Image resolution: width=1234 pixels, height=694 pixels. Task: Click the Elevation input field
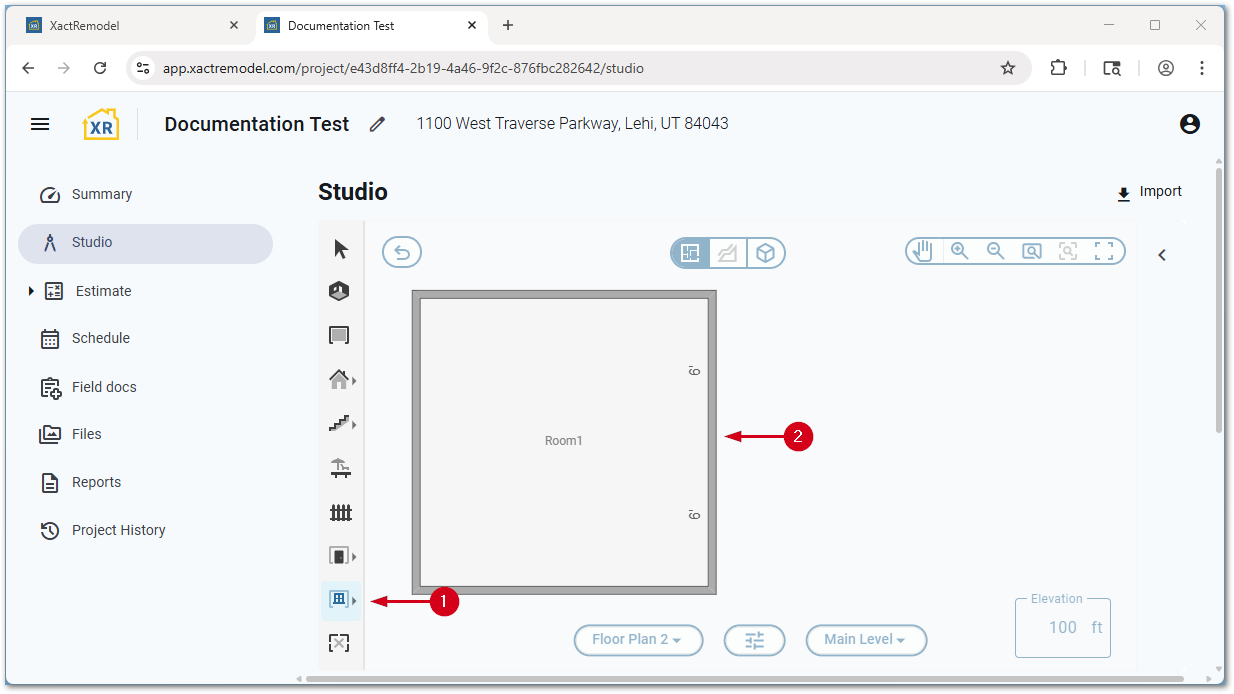pyautogui.click(x=1062, y=628)
